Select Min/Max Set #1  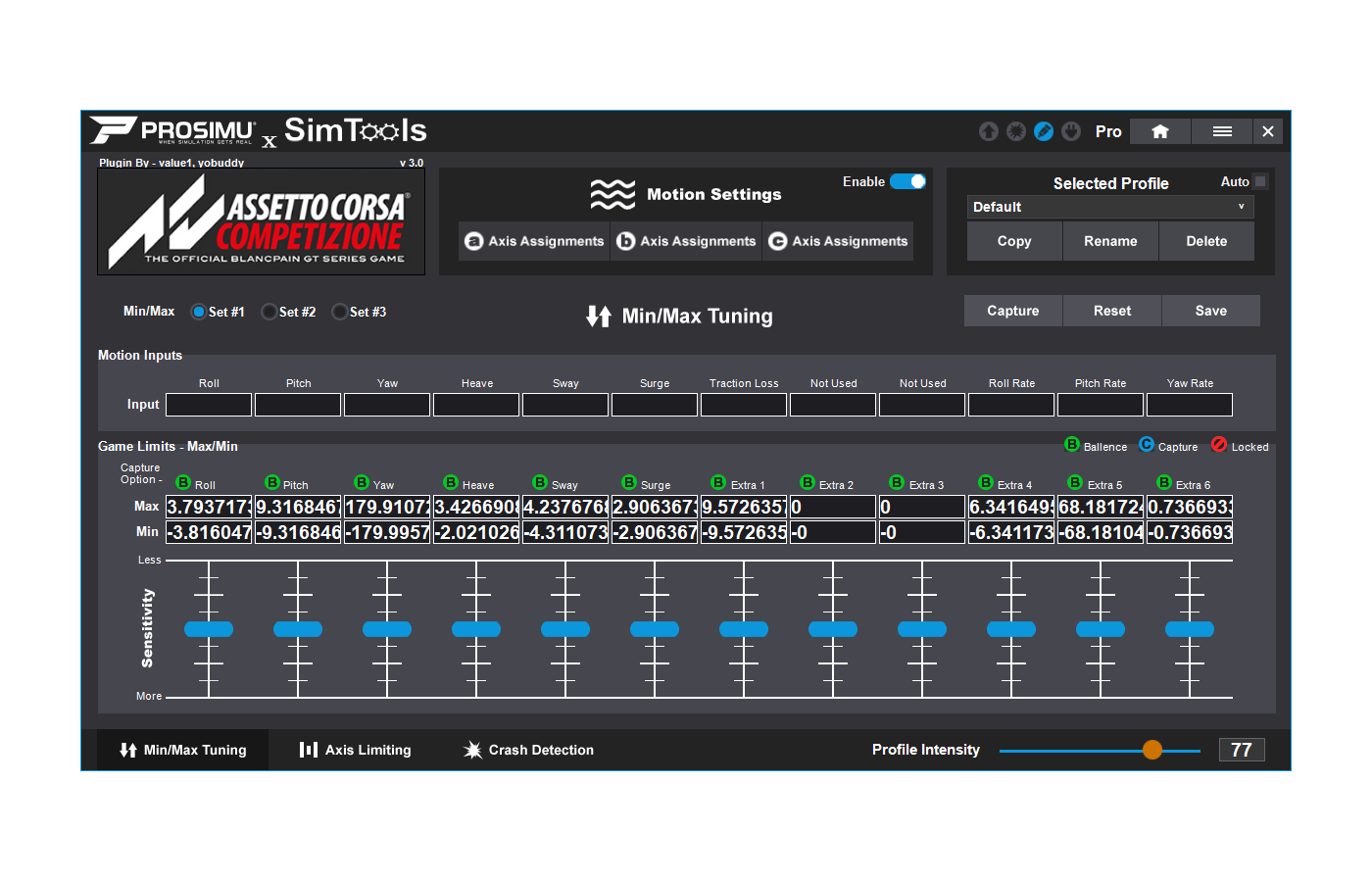coord(199,312)
